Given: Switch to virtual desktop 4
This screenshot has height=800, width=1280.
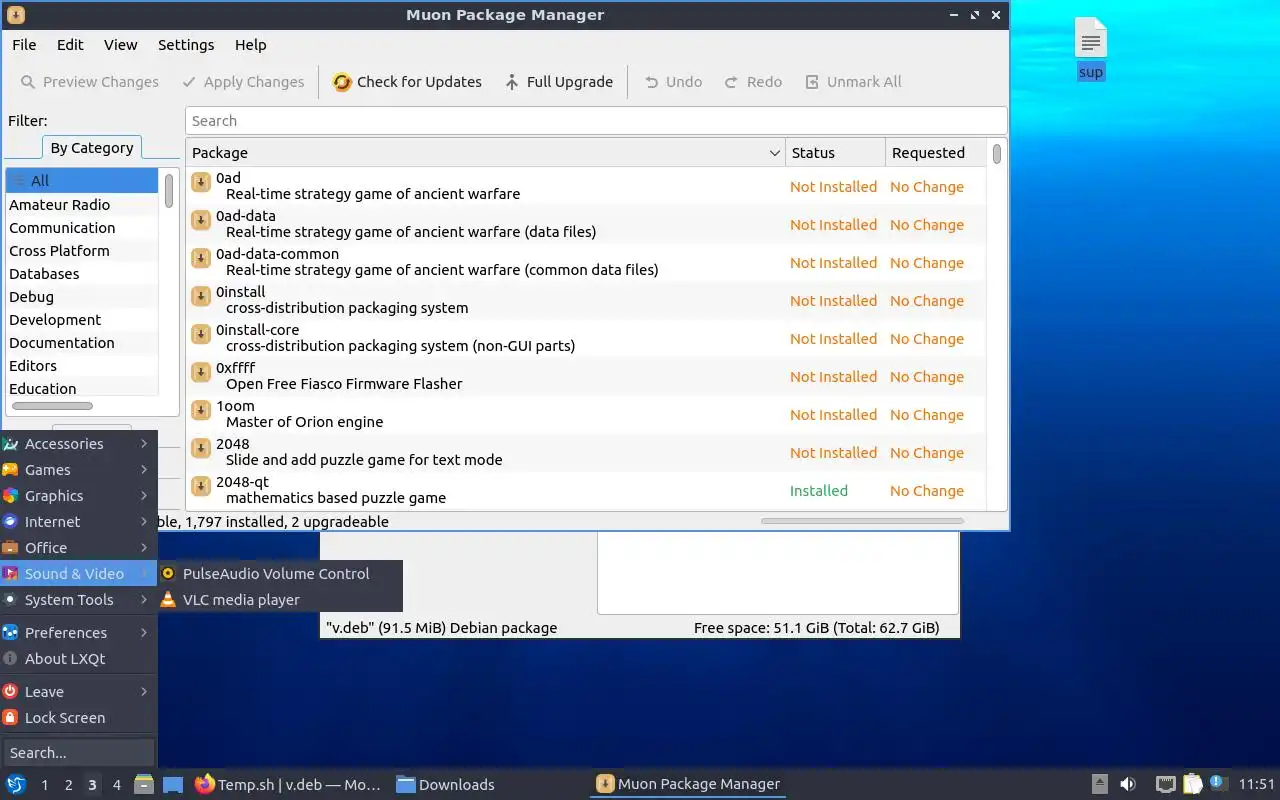Looking at the screenshot, I should click(x=116, y=785).
